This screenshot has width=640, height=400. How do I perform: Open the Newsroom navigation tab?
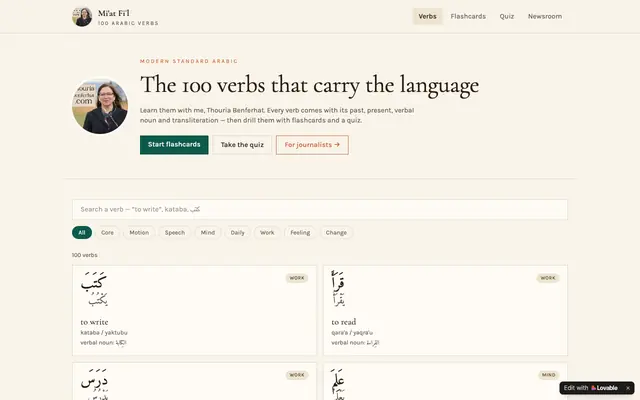[544, 16]
